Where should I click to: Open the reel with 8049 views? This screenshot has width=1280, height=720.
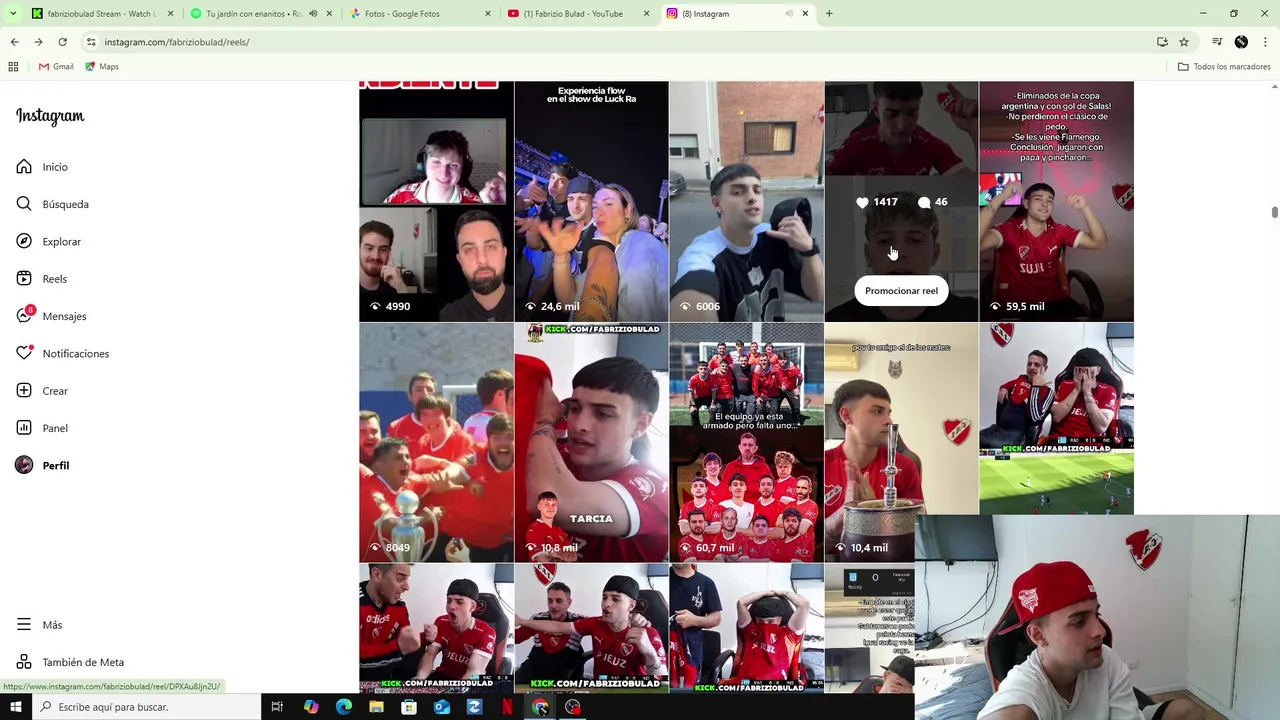(436, 442)
